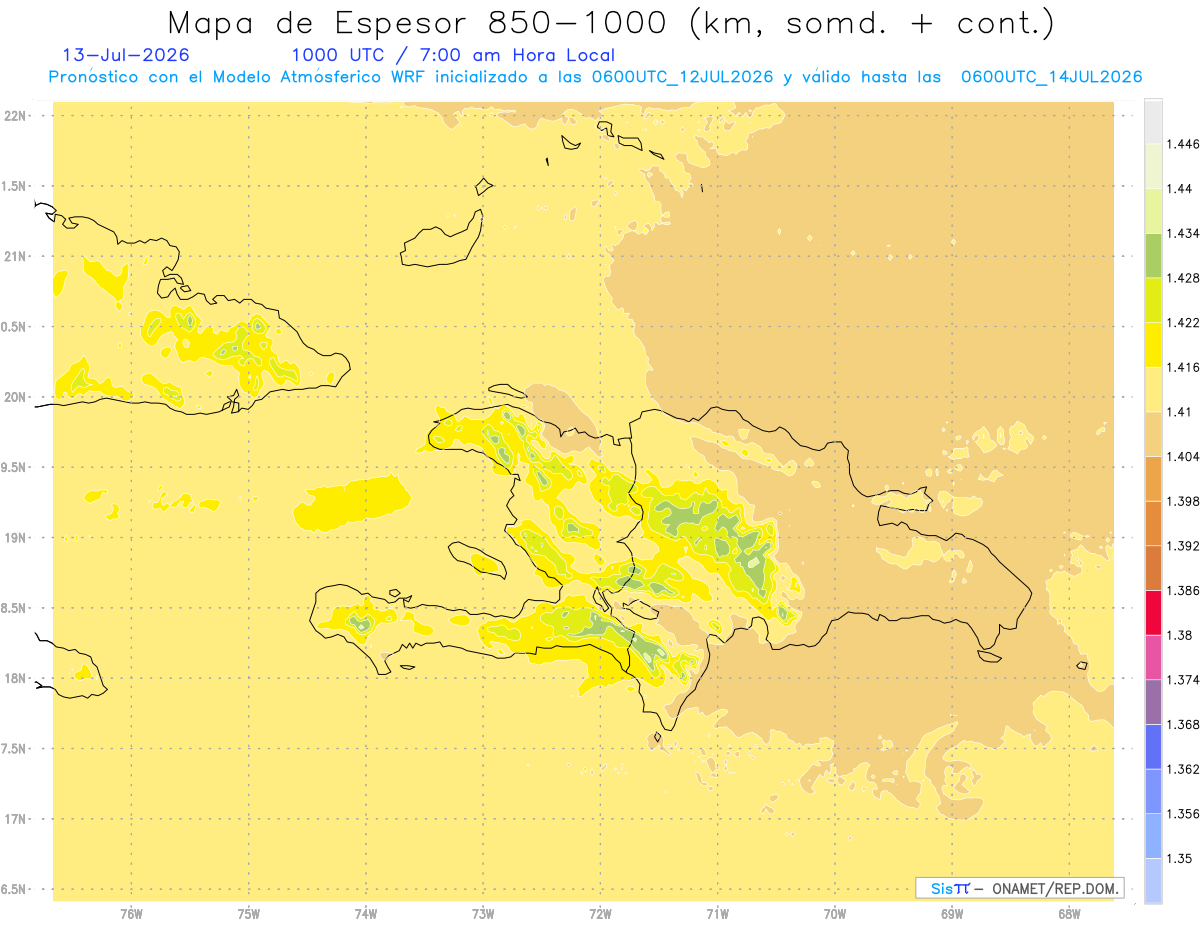The image size is (1200, 927).
Task: Click the pink legend band between 1.374 and 1.38
Action: [1153, 657]
